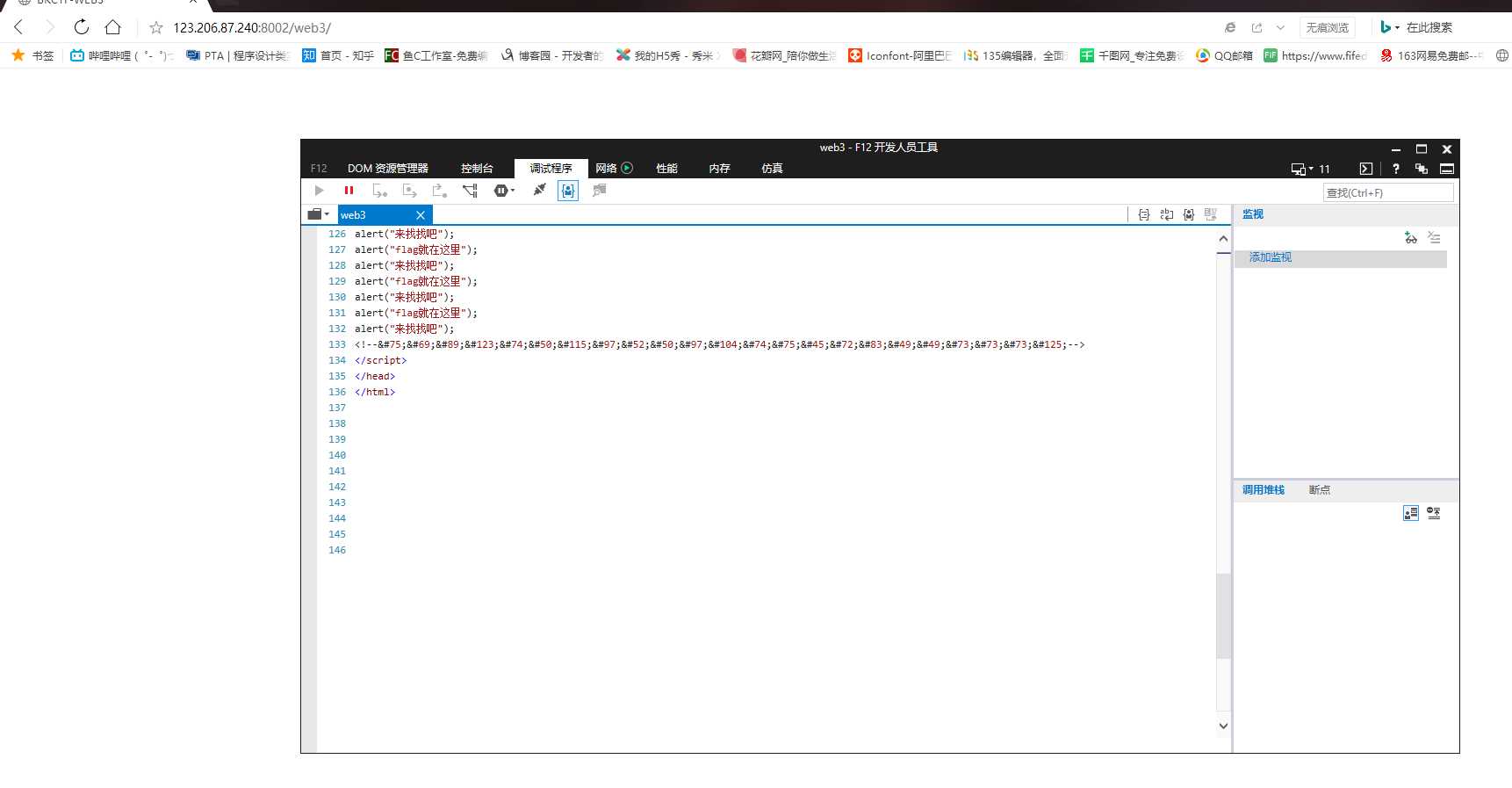Open the file picker folder dropdown

click(x=319, y=214)
